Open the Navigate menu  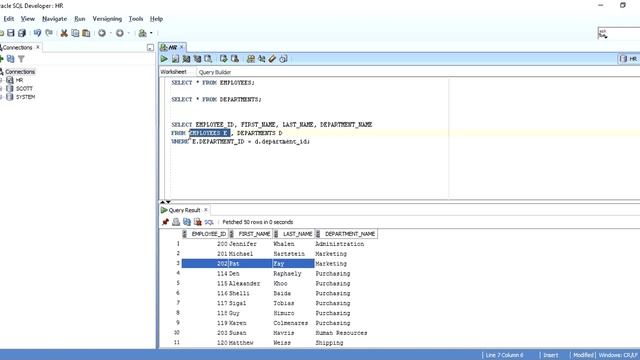(54, 19)
